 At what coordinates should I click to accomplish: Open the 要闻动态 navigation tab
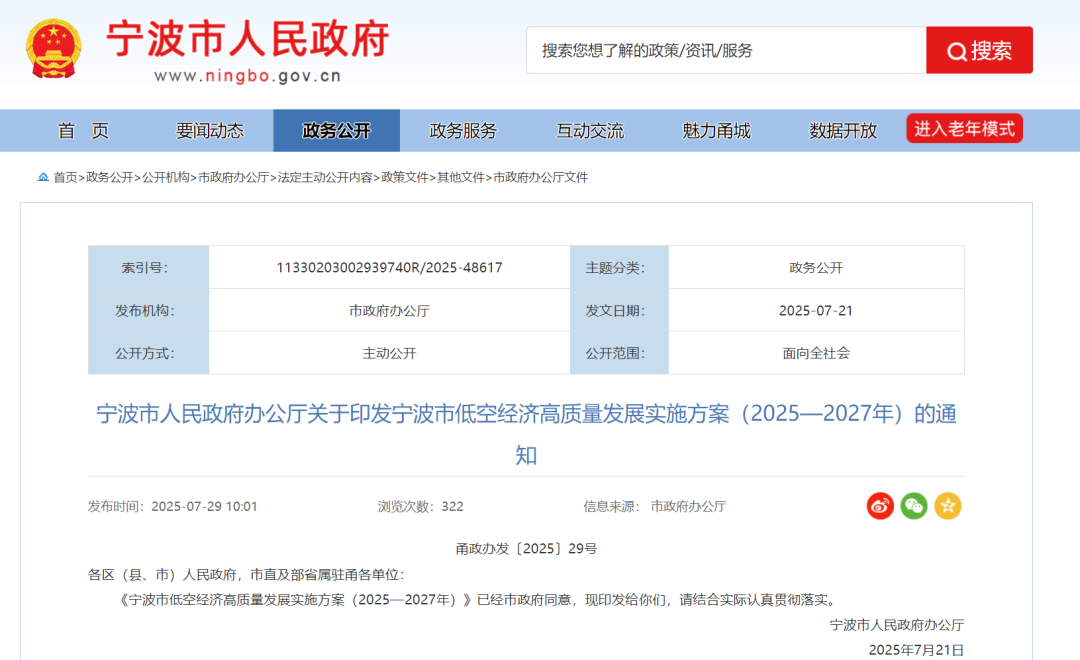(x=210, y=131)
